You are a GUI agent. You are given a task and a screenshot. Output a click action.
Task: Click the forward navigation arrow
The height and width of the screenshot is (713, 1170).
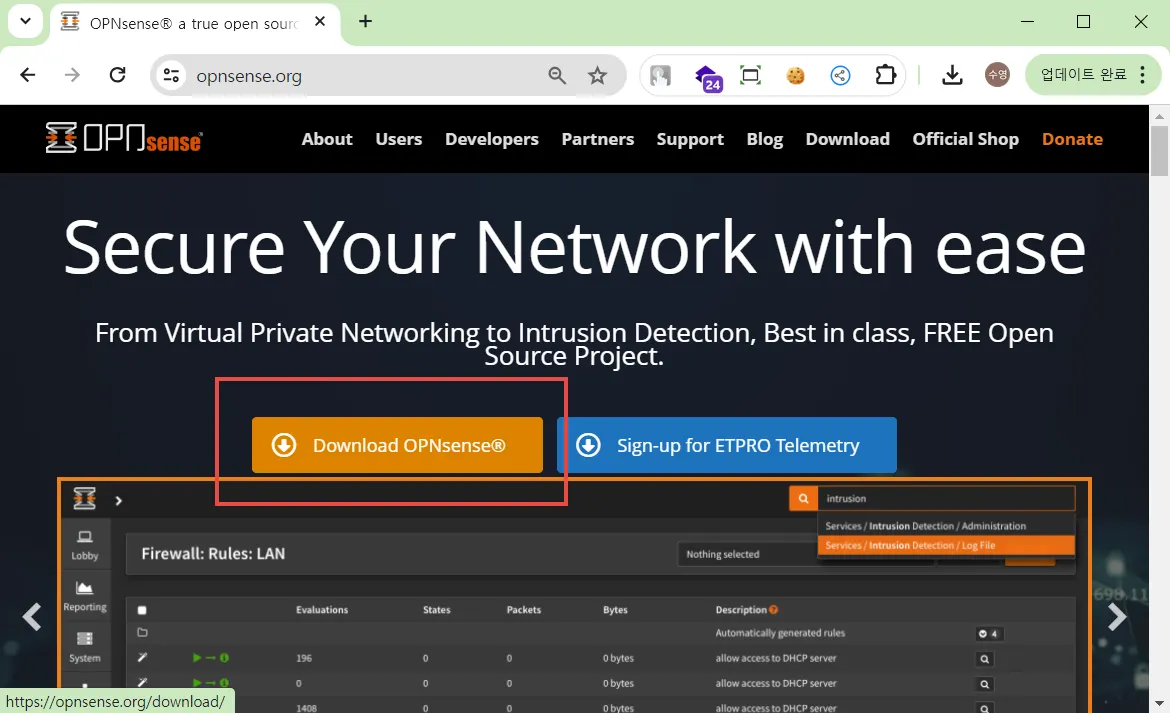(x=72, y=75)
